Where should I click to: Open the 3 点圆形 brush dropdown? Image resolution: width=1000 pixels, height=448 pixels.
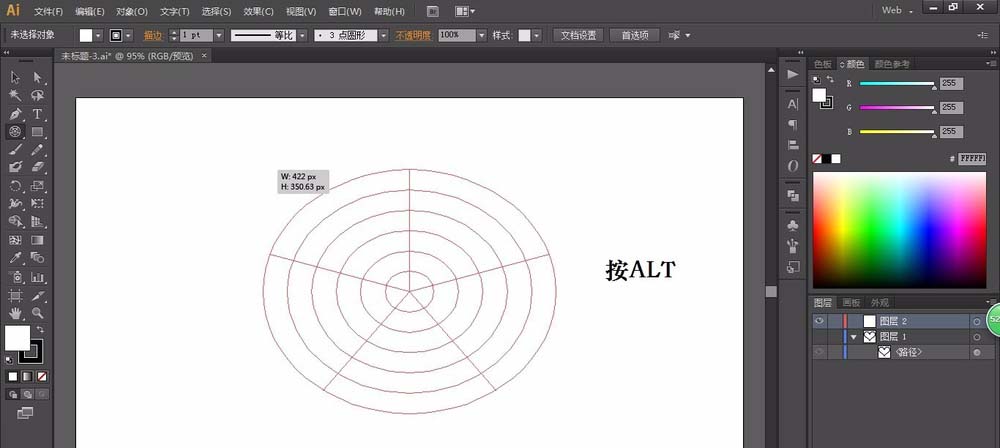pos(383,35)
